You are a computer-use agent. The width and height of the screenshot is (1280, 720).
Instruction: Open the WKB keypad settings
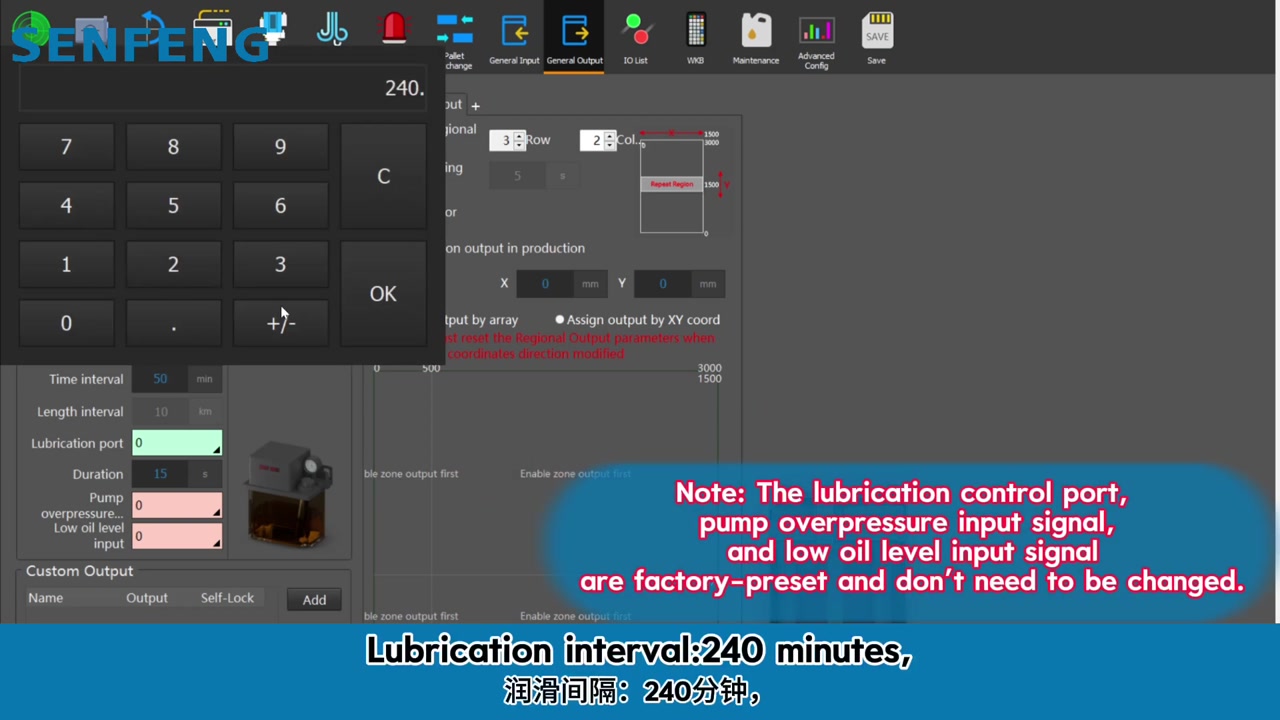[x=695, y=38]
